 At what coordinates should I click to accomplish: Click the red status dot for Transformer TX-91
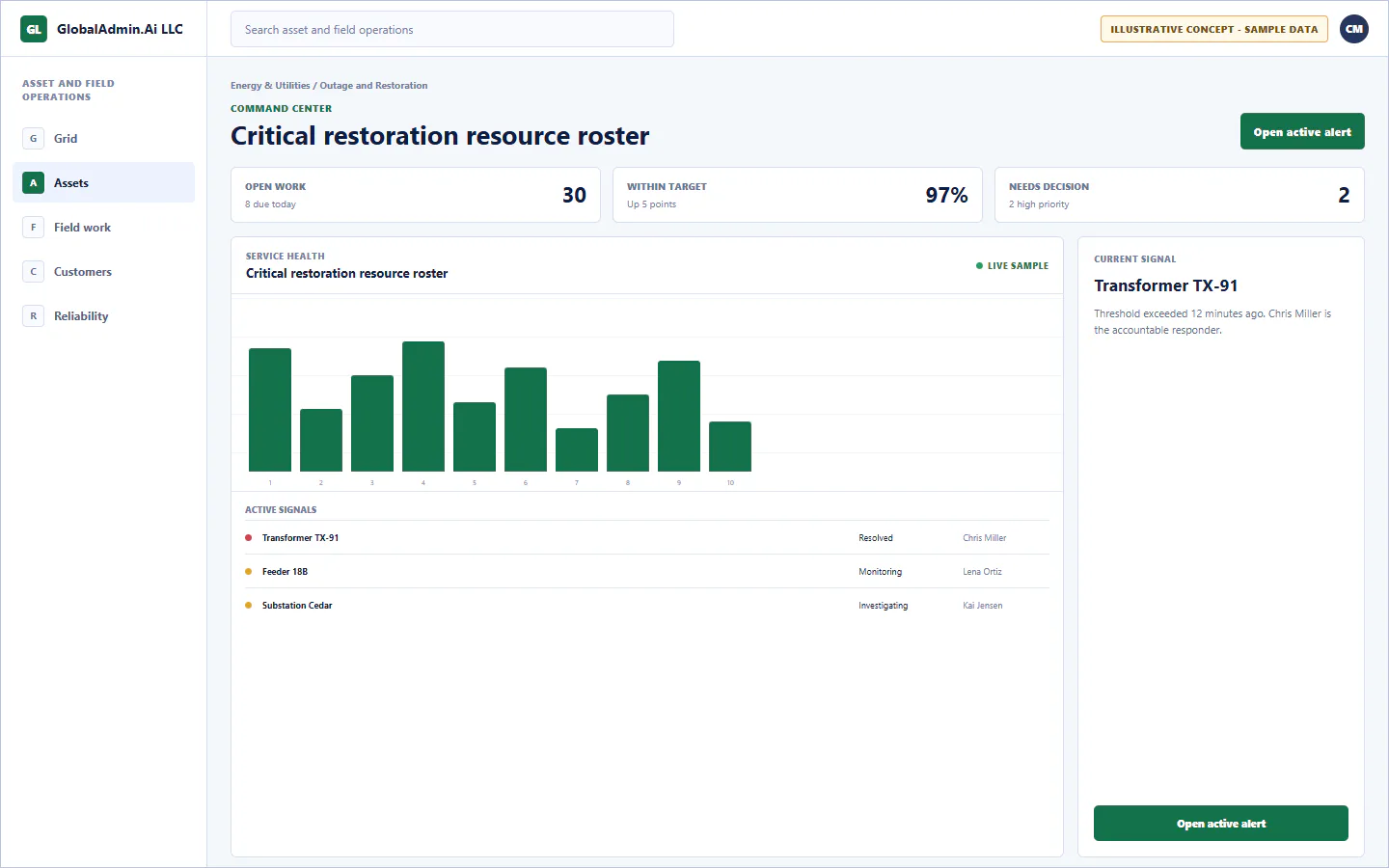tap(248, 538)
